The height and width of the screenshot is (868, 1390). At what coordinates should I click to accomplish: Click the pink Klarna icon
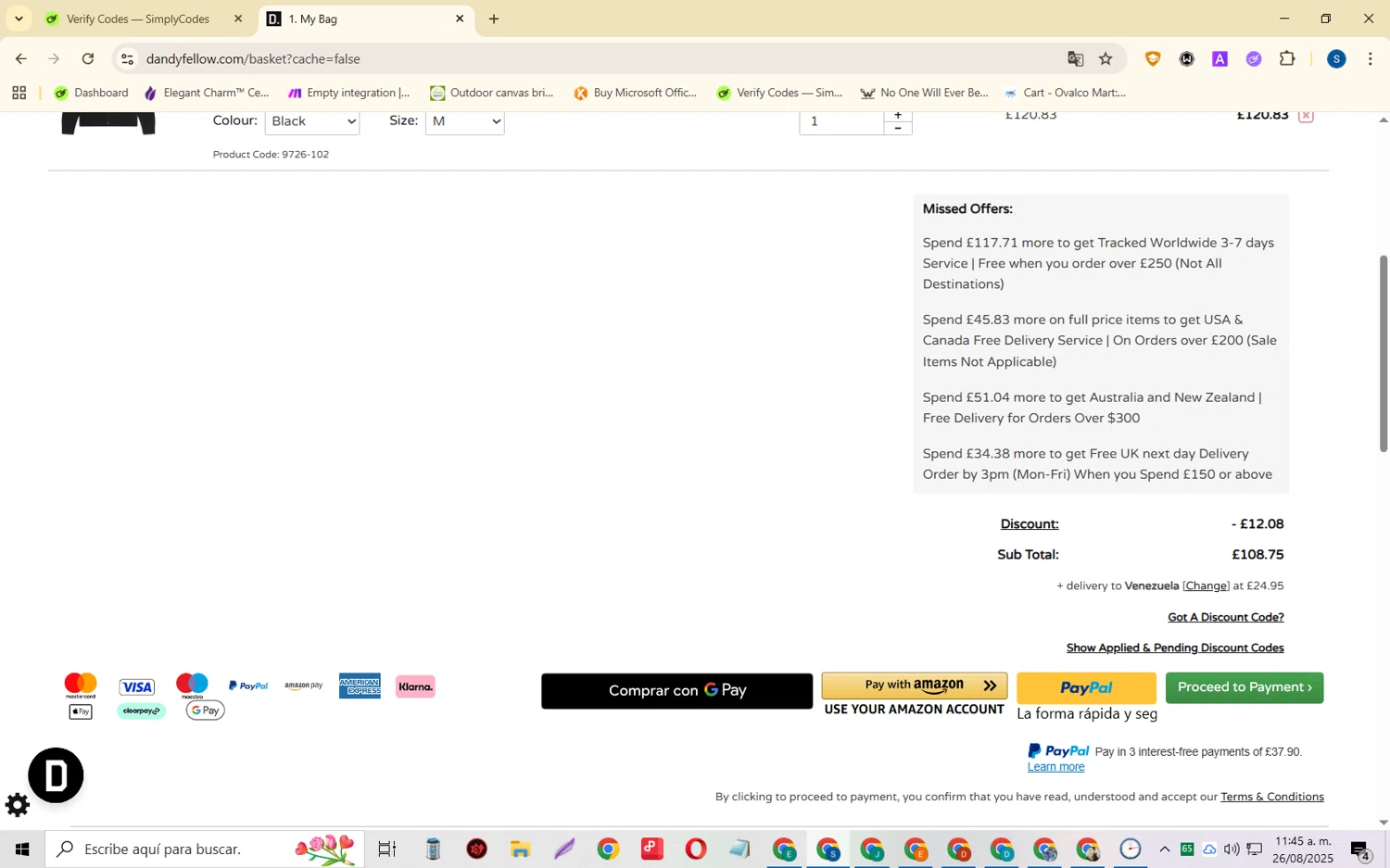(415, 686)
